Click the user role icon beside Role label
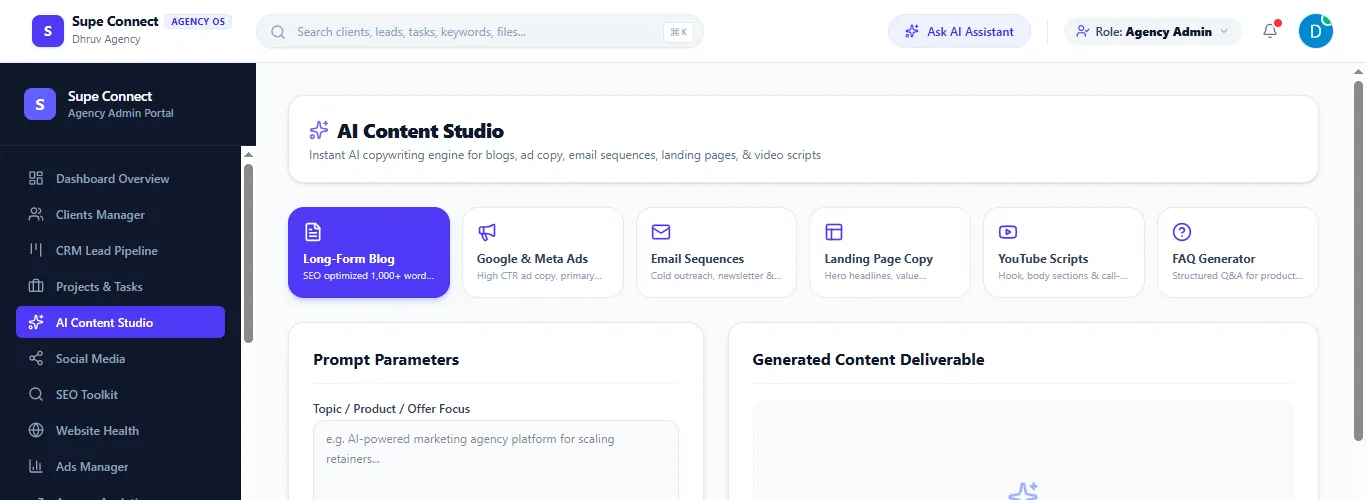The image size is (1366, 500). pos(1083,31)
